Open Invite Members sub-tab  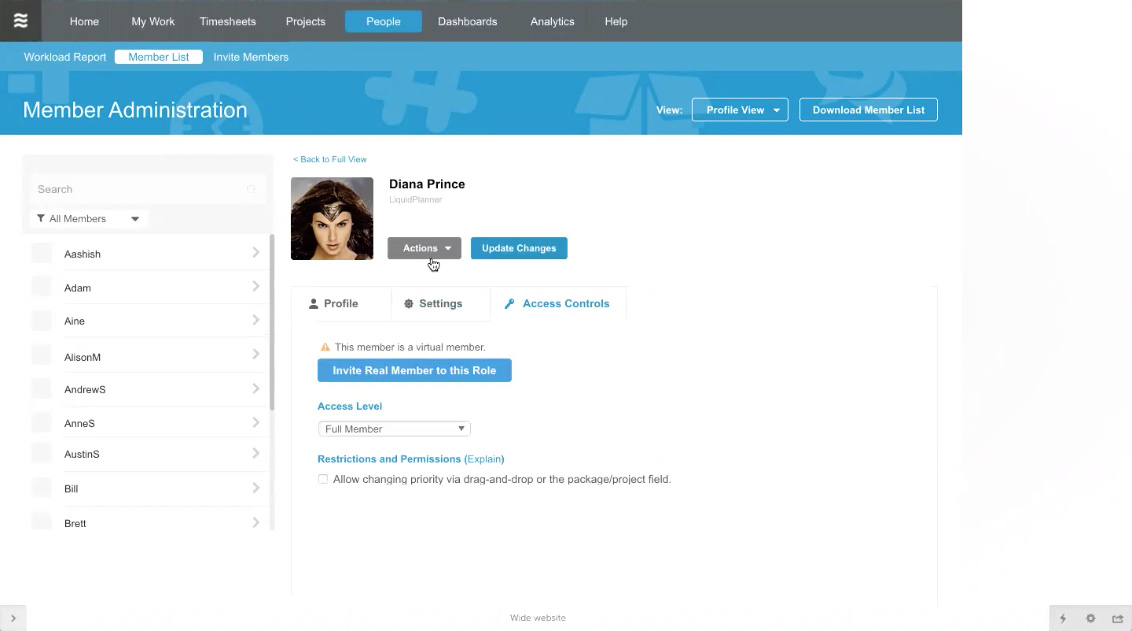(x=251, y=57)
